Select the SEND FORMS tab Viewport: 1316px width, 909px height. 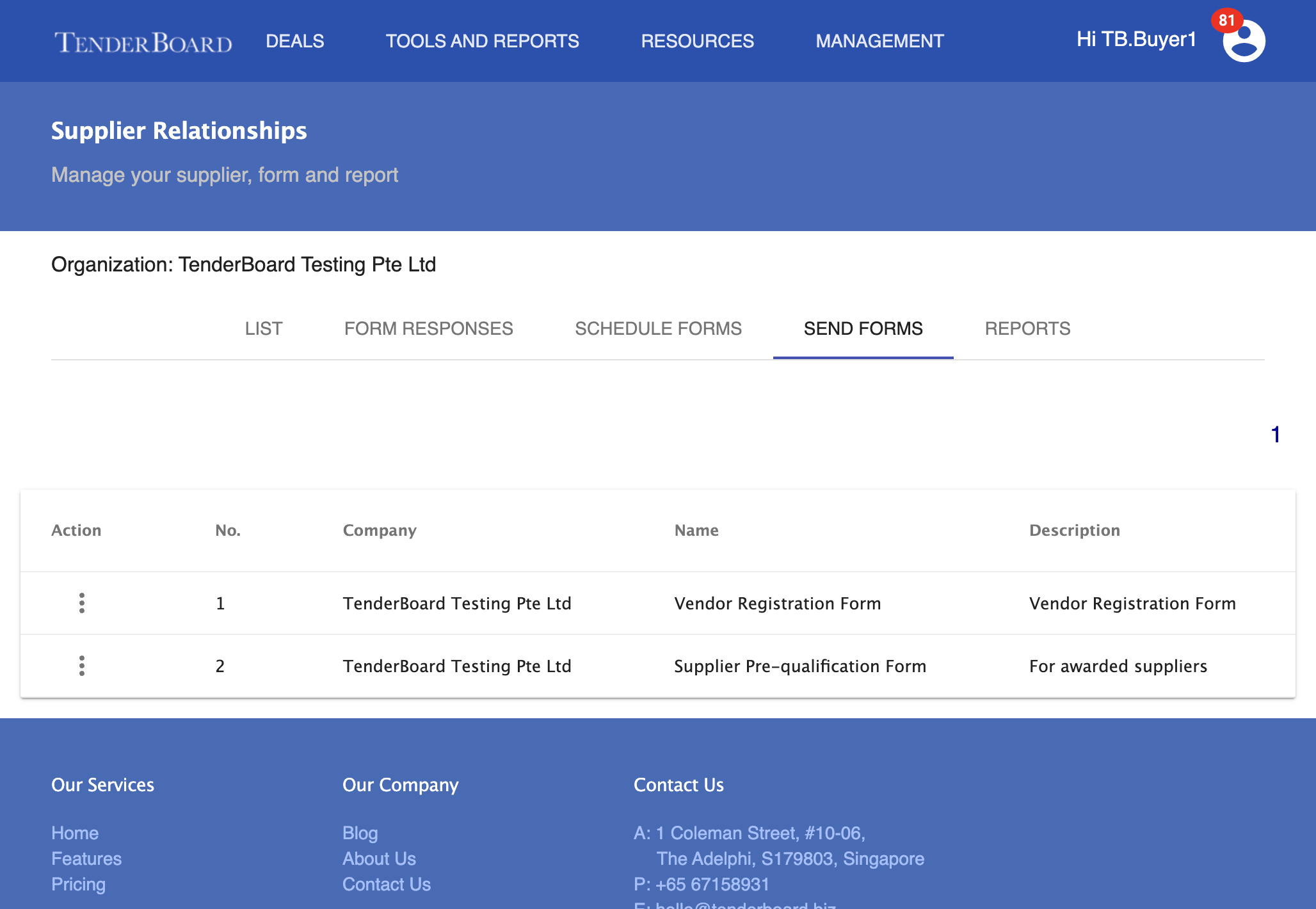tap(863, 328)
